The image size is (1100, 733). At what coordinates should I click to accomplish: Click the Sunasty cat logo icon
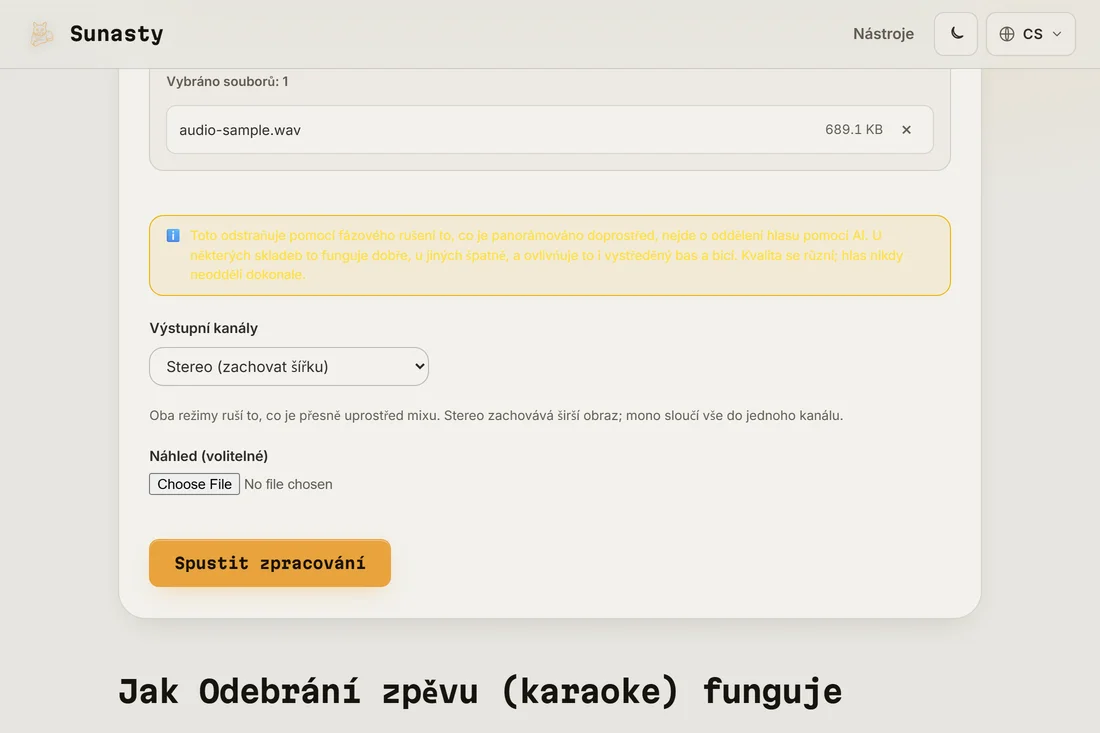point(41,34)
